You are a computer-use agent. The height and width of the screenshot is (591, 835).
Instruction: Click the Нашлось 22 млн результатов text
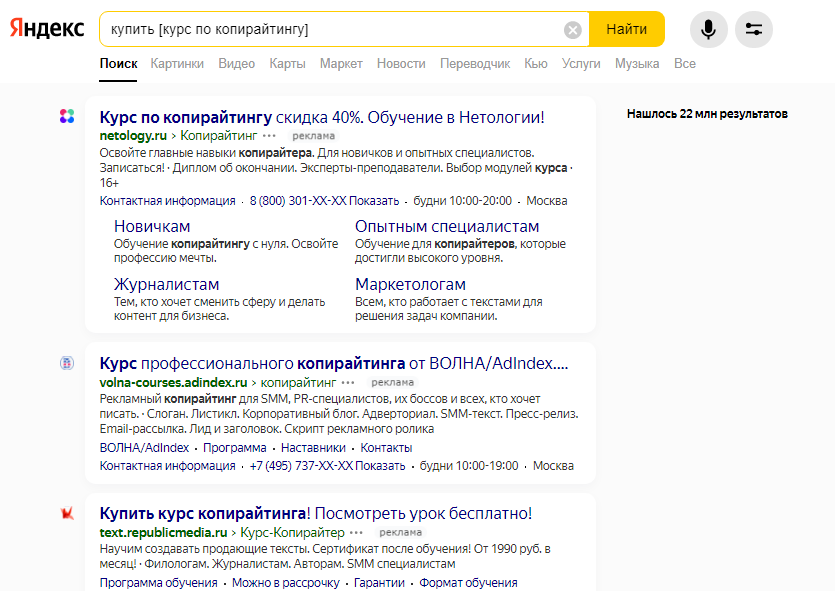click(x=707, y=114)
